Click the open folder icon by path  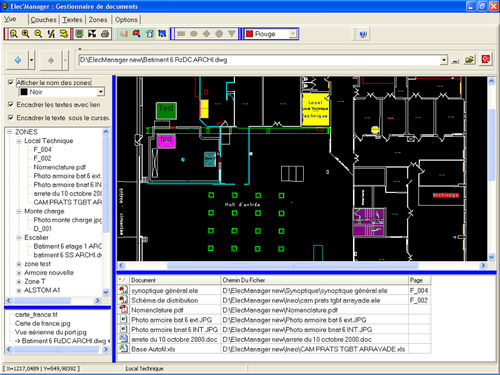pyautogui.click(x=469, y=60)
